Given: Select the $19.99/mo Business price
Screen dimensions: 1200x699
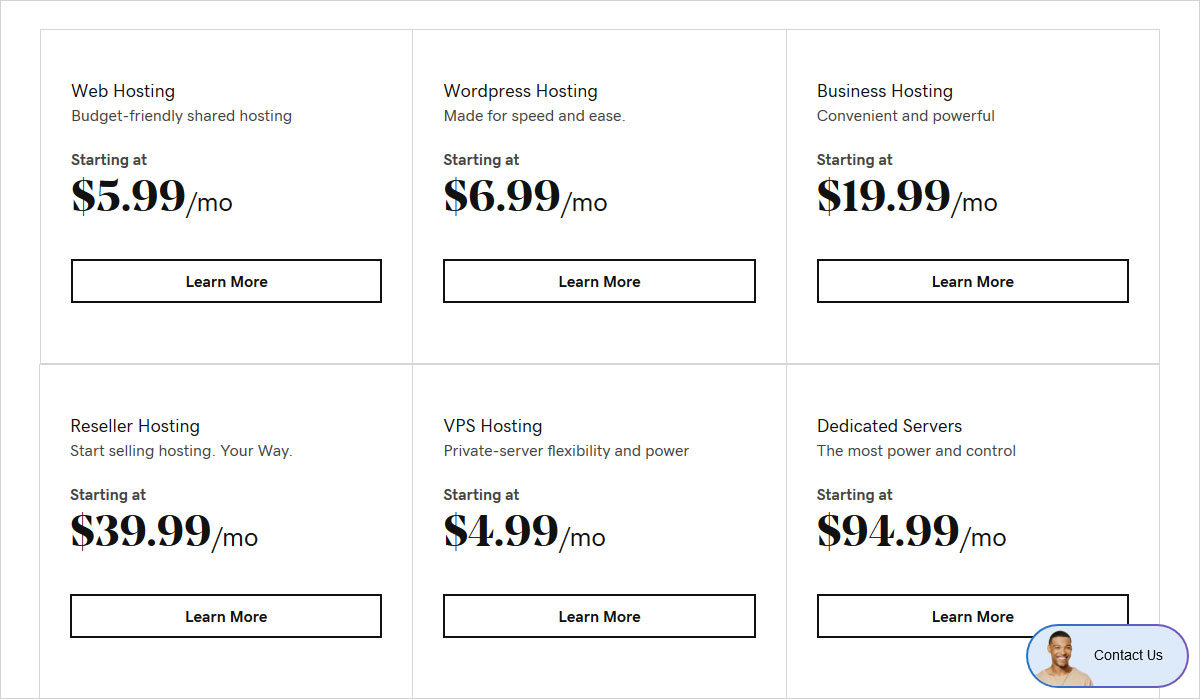Looking at the screenshot, I should coord(906,197).
